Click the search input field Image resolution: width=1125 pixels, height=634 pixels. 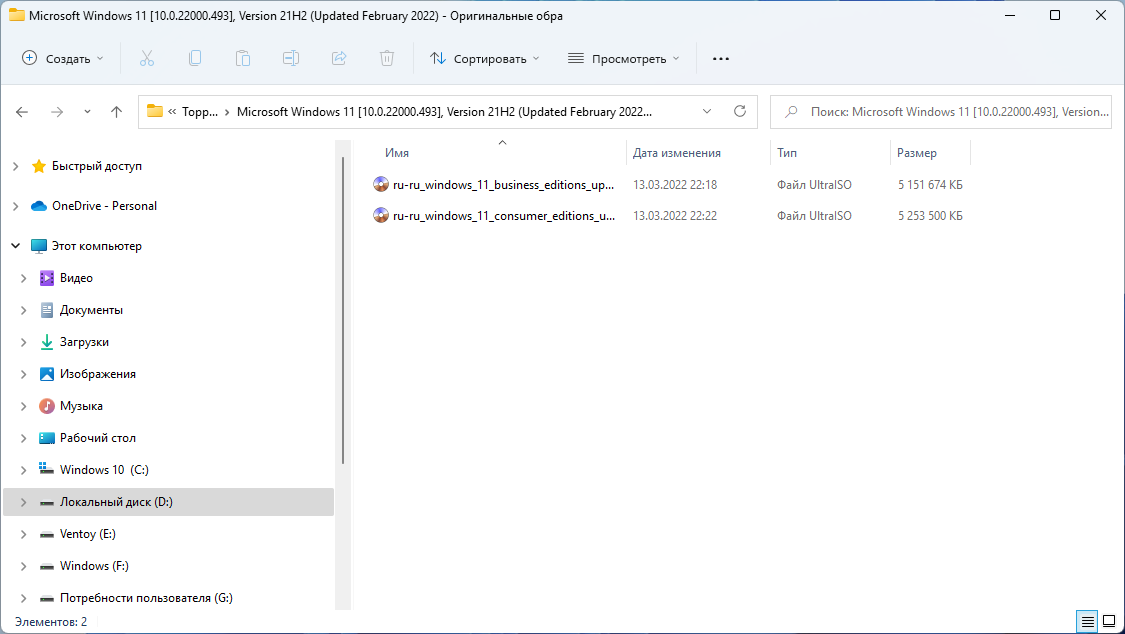point(941,112)
